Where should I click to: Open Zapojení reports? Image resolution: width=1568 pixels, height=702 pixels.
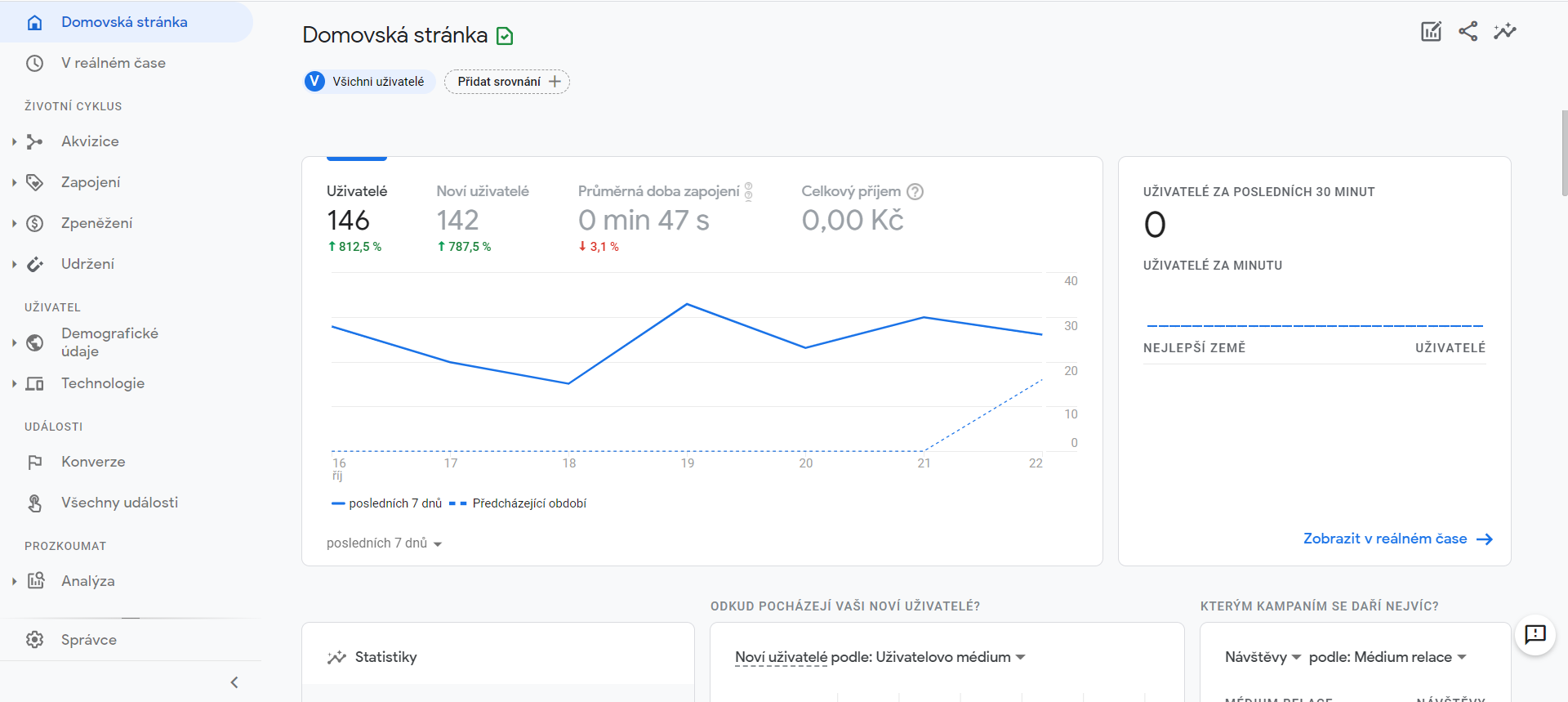(x=91, y=182)
